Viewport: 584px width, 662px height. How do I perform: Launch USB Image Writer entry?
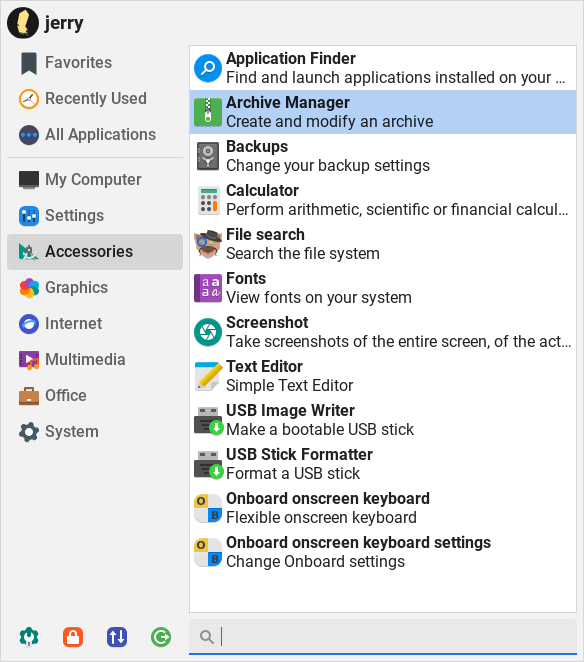click(383, 420)
